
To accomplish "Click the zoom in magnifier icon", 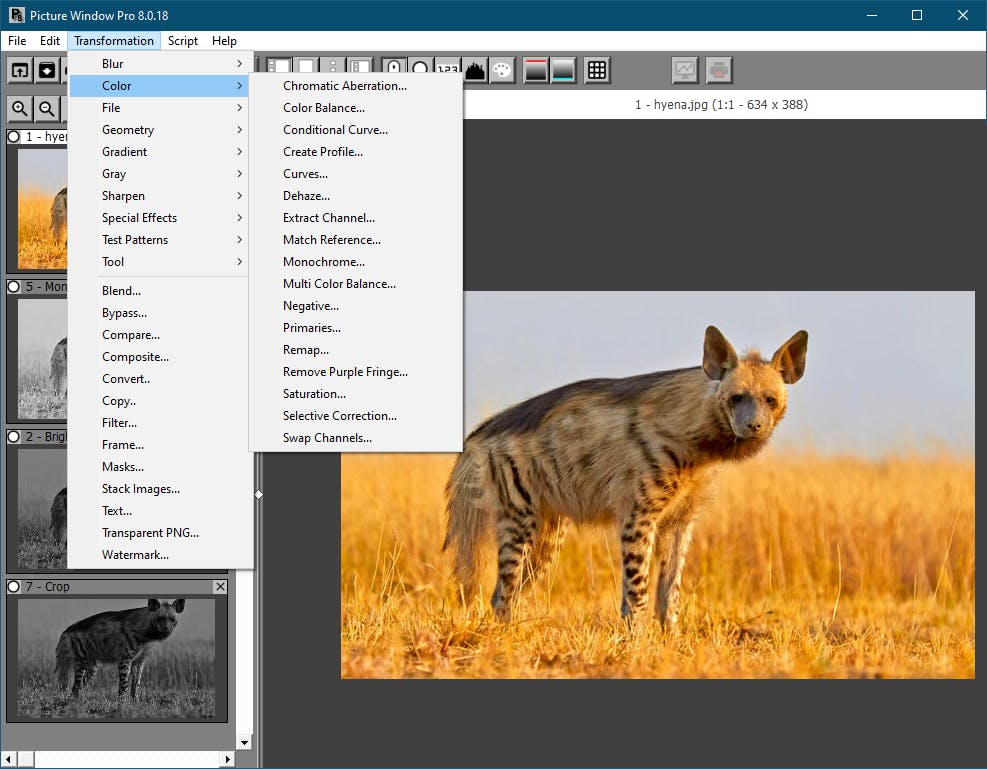I will [x=19, y=109].
